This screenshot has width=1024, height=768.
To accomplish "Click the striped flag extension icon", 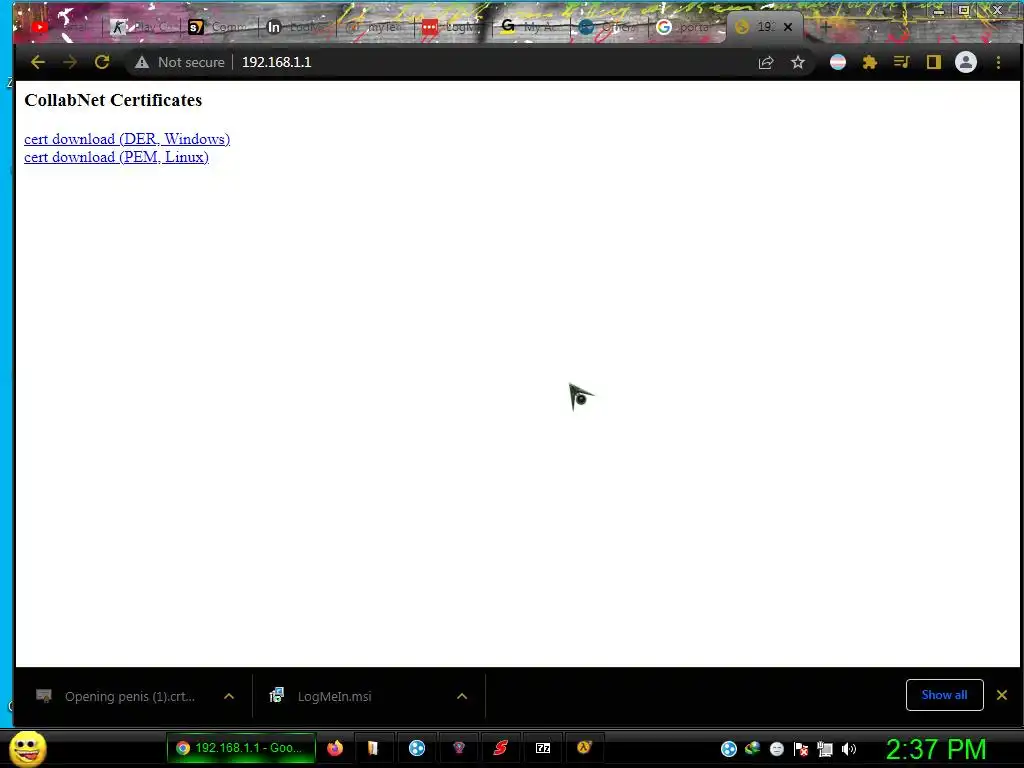I will (x=838, y=62).
